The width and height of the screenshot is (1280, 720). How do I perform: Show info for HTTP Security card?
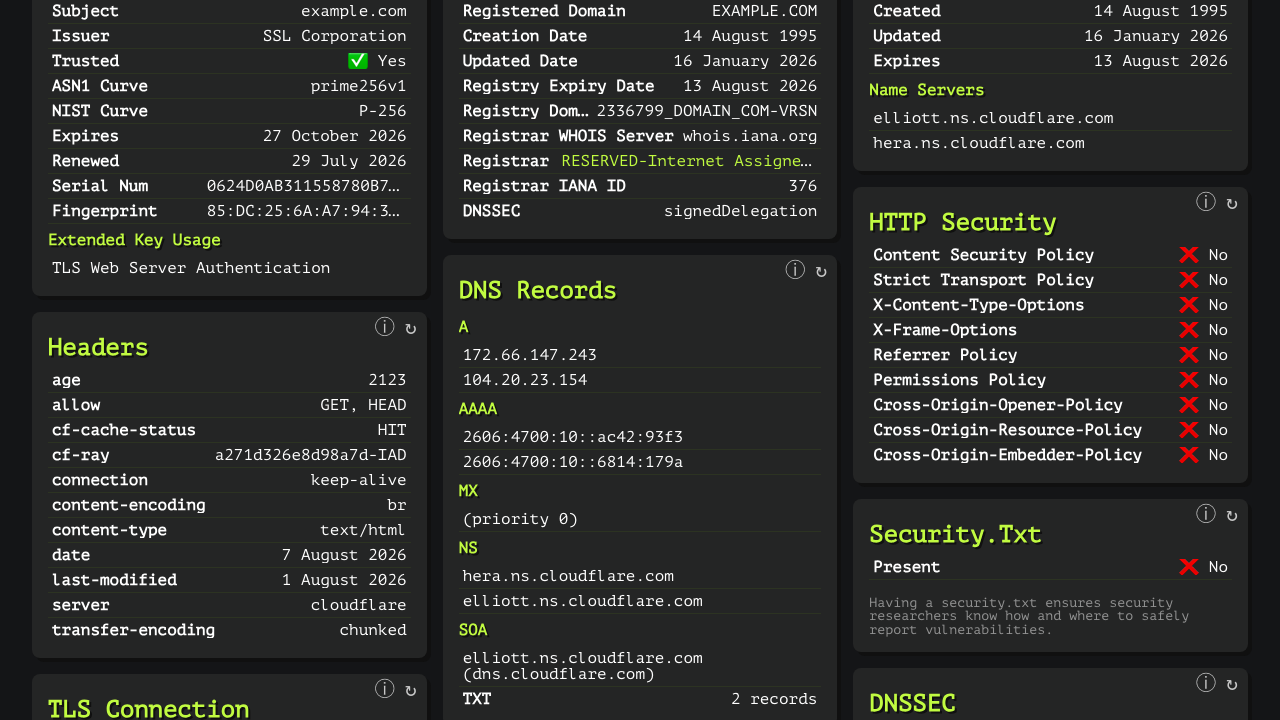[1206, 202]
